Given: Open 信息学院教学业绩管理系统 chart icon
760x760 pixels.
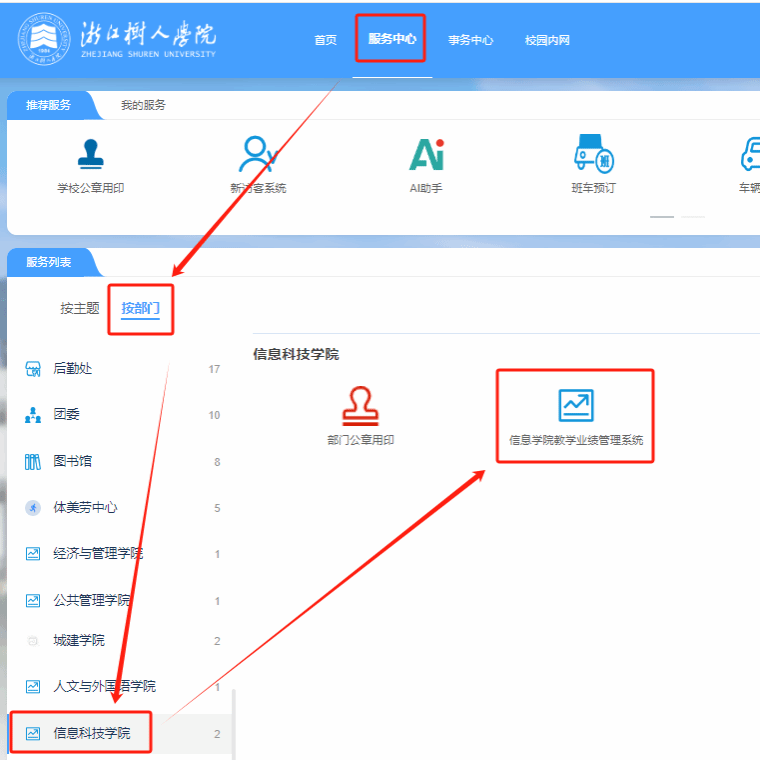Looking at the screenshot, I should [x=575, y=405].
